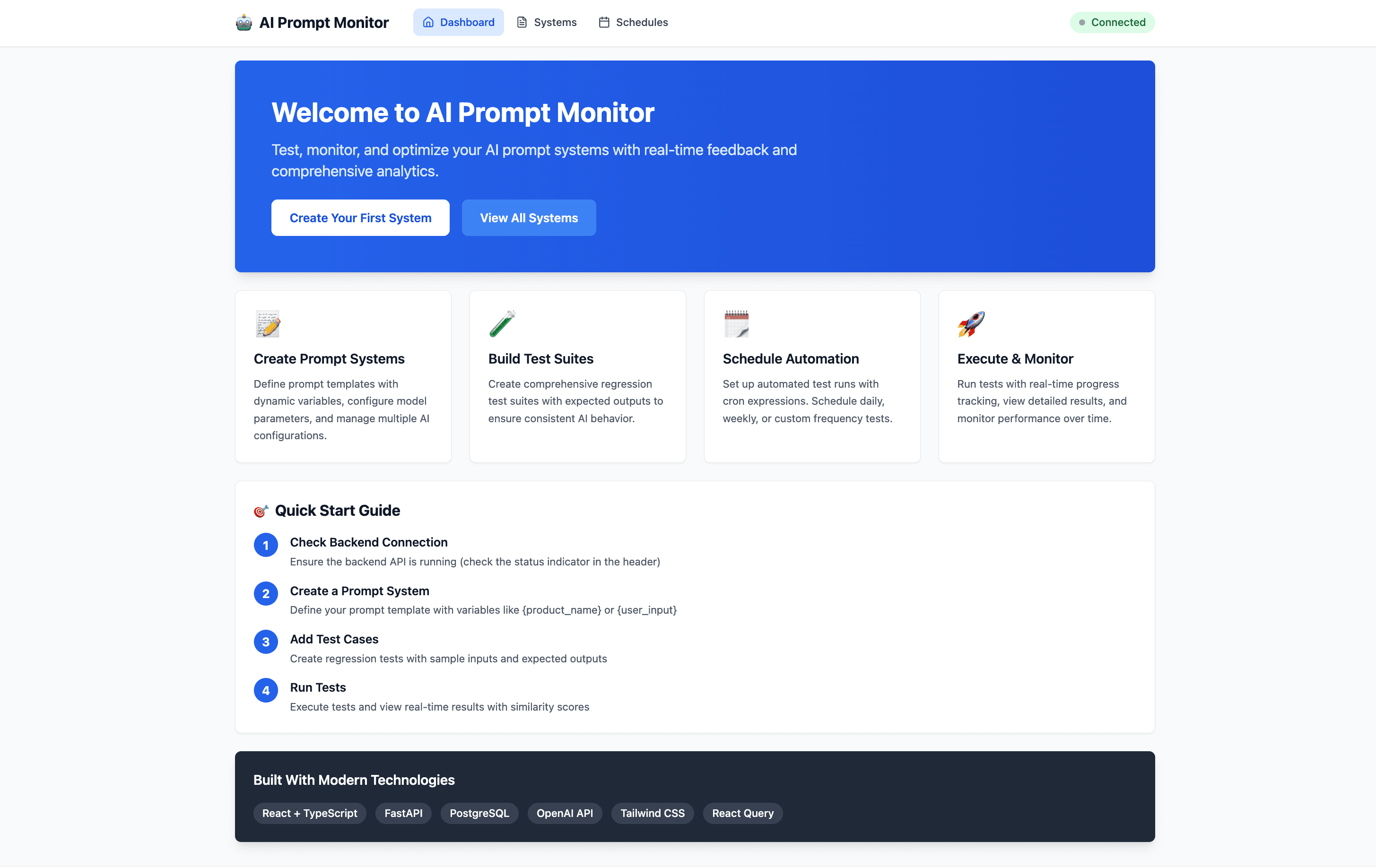Viewport: 1376px width, 868px height.
Task: Select the Dashboard navigation item
Action: click(x=458, y=22)
